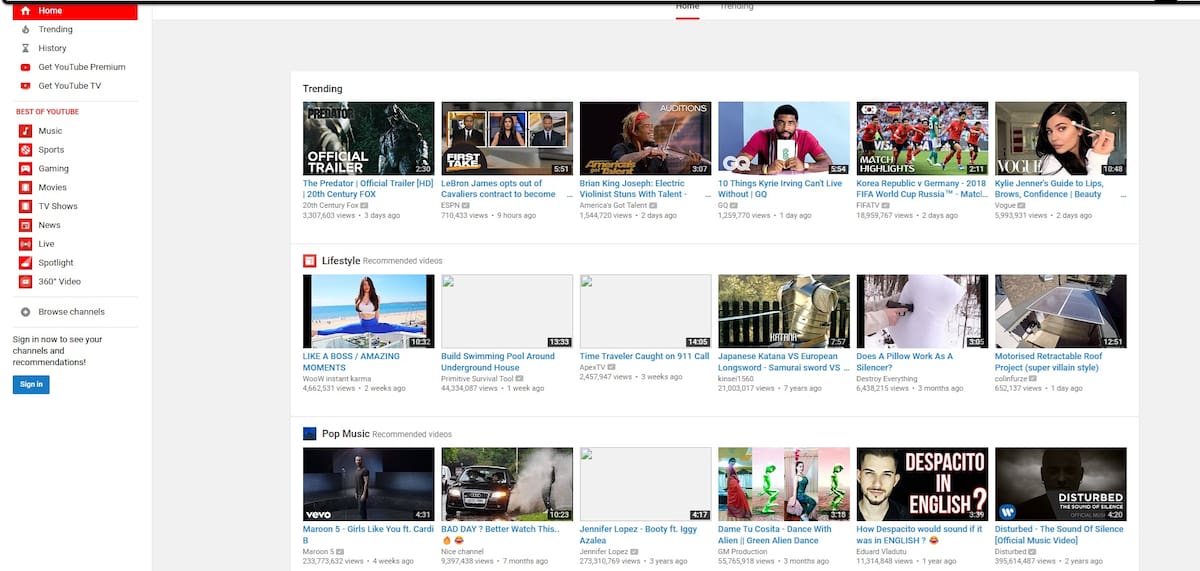Open the 360° Video channel icon
Image resolution: width=1200 pixels, height=571 pixels.
25,282
